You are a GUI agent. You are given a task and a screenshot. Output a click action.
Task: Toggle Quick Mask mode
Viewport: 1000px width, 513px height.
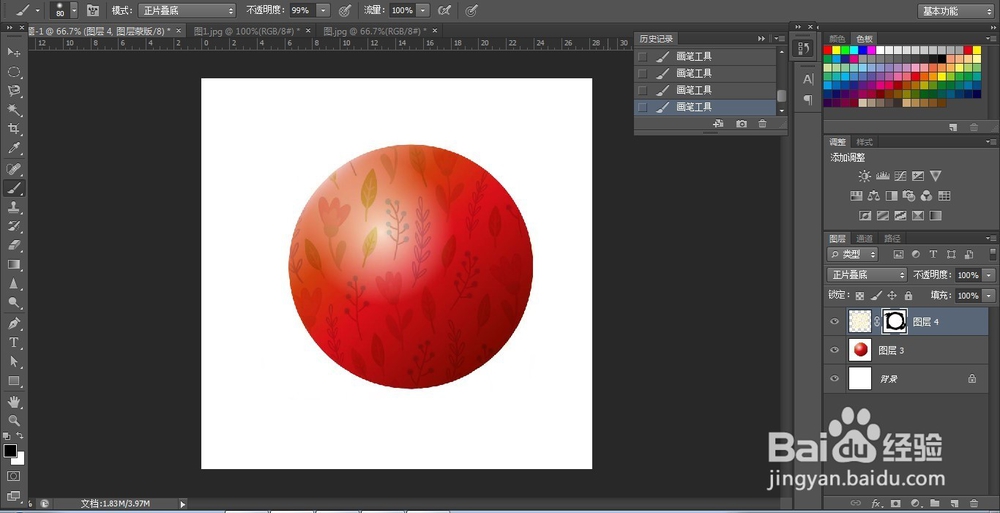[x=13, y=476]
